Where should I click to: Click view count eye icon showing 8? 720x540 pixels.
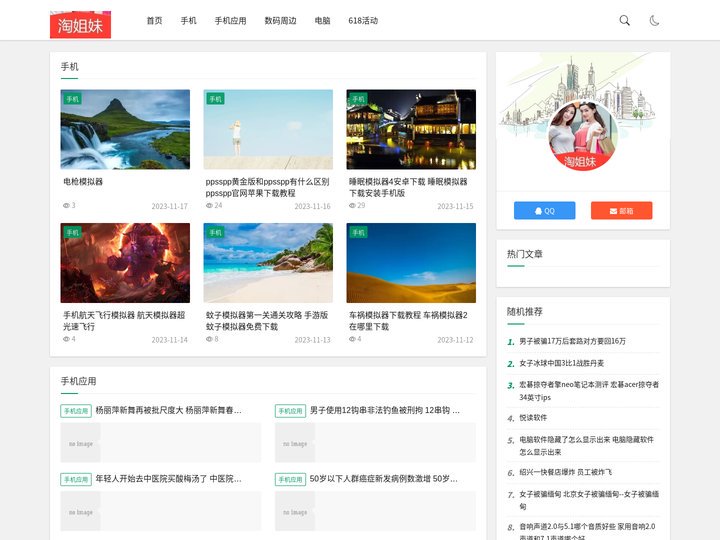pos(209,339)
